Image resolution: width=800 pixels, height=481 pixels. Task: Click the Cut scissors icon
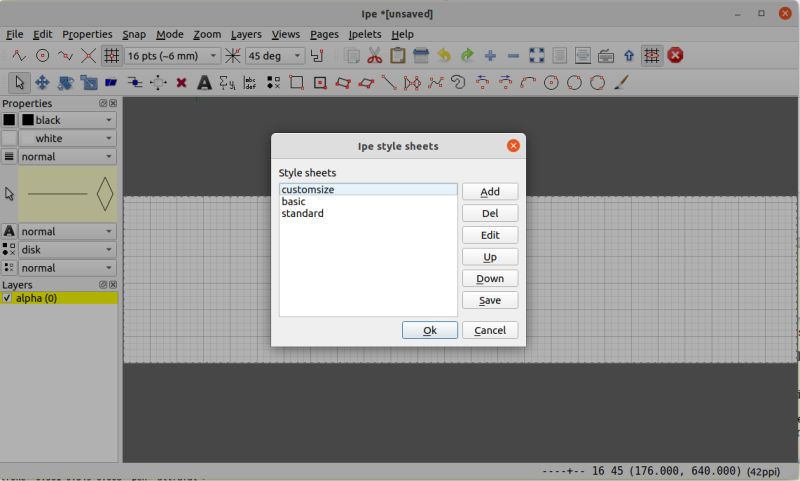pyautogui.click(x=374, y=56)
